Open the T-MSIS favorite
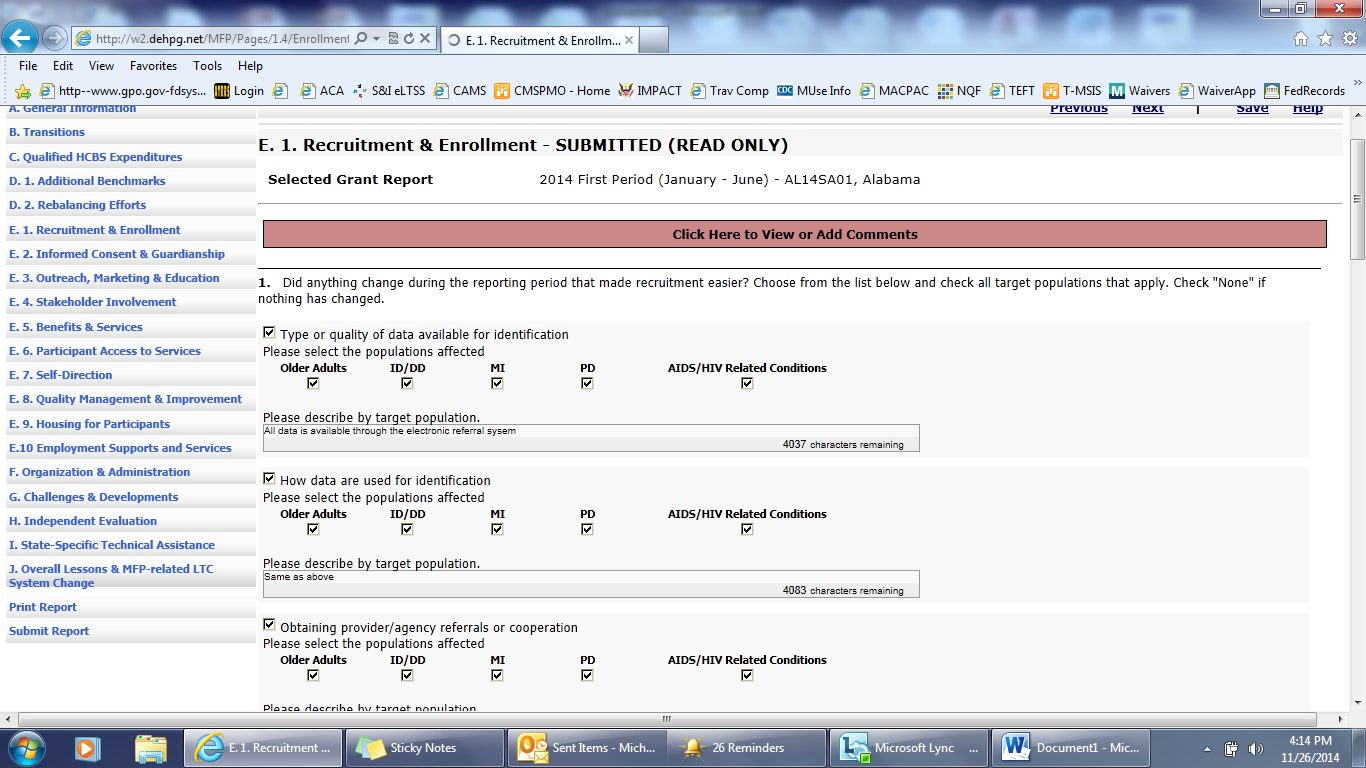The image size is (1366, 768). (x=1072, y=91)
